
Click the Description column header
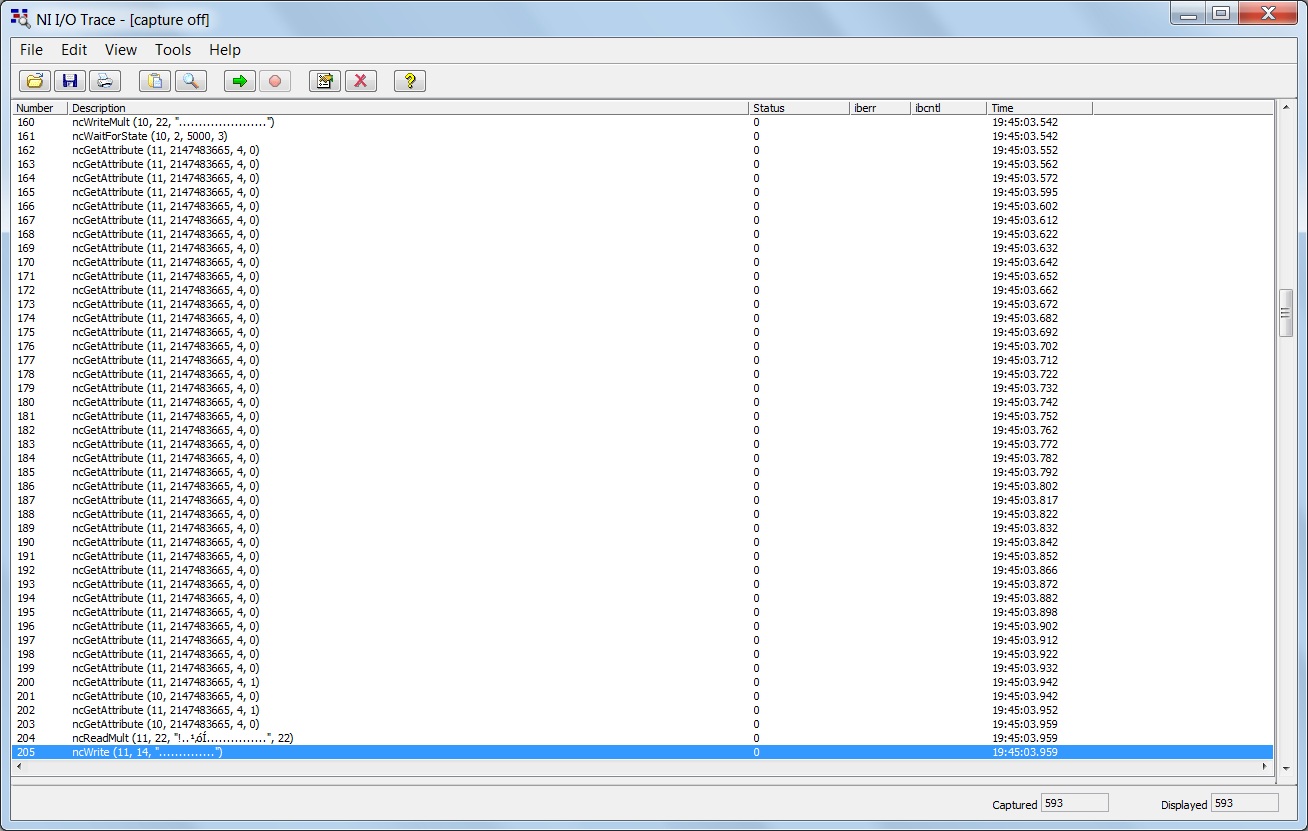408,108
